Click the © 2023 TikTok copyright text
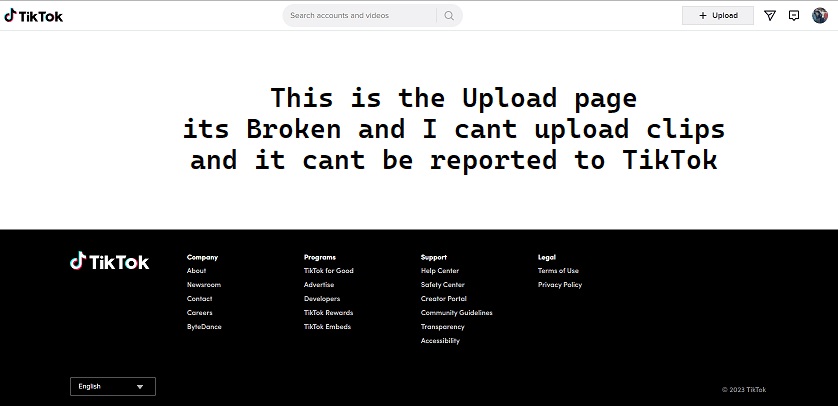Viewport: 838px width, 406px height. tap(743, 389)
